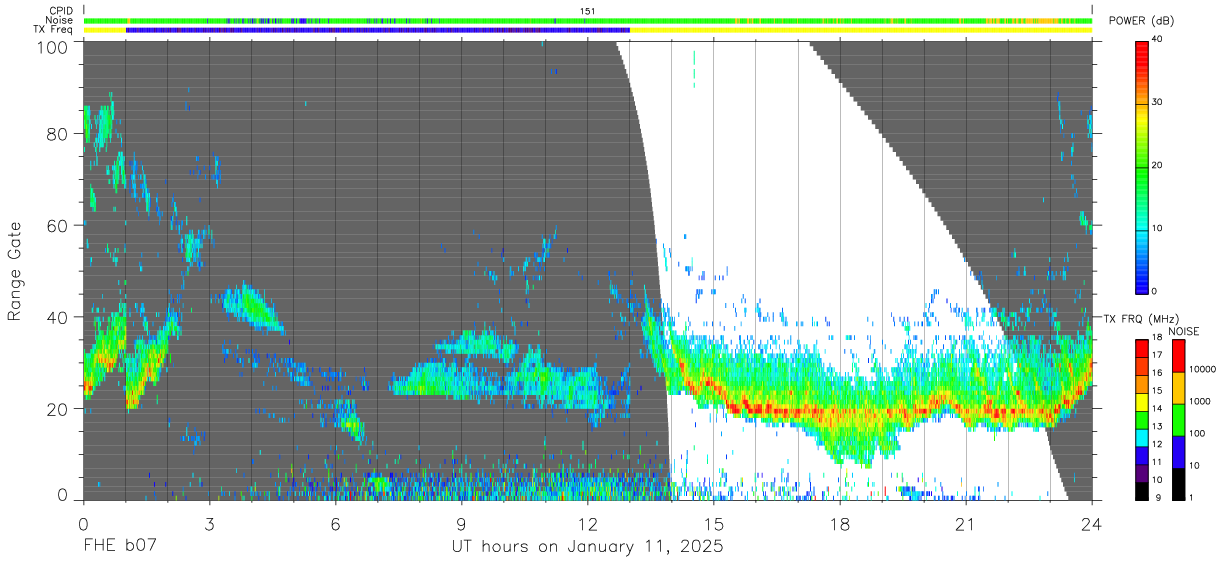The image size is (1228, 567).
Task: Click the CPID value "151"
Action: [x=588, y=11]
